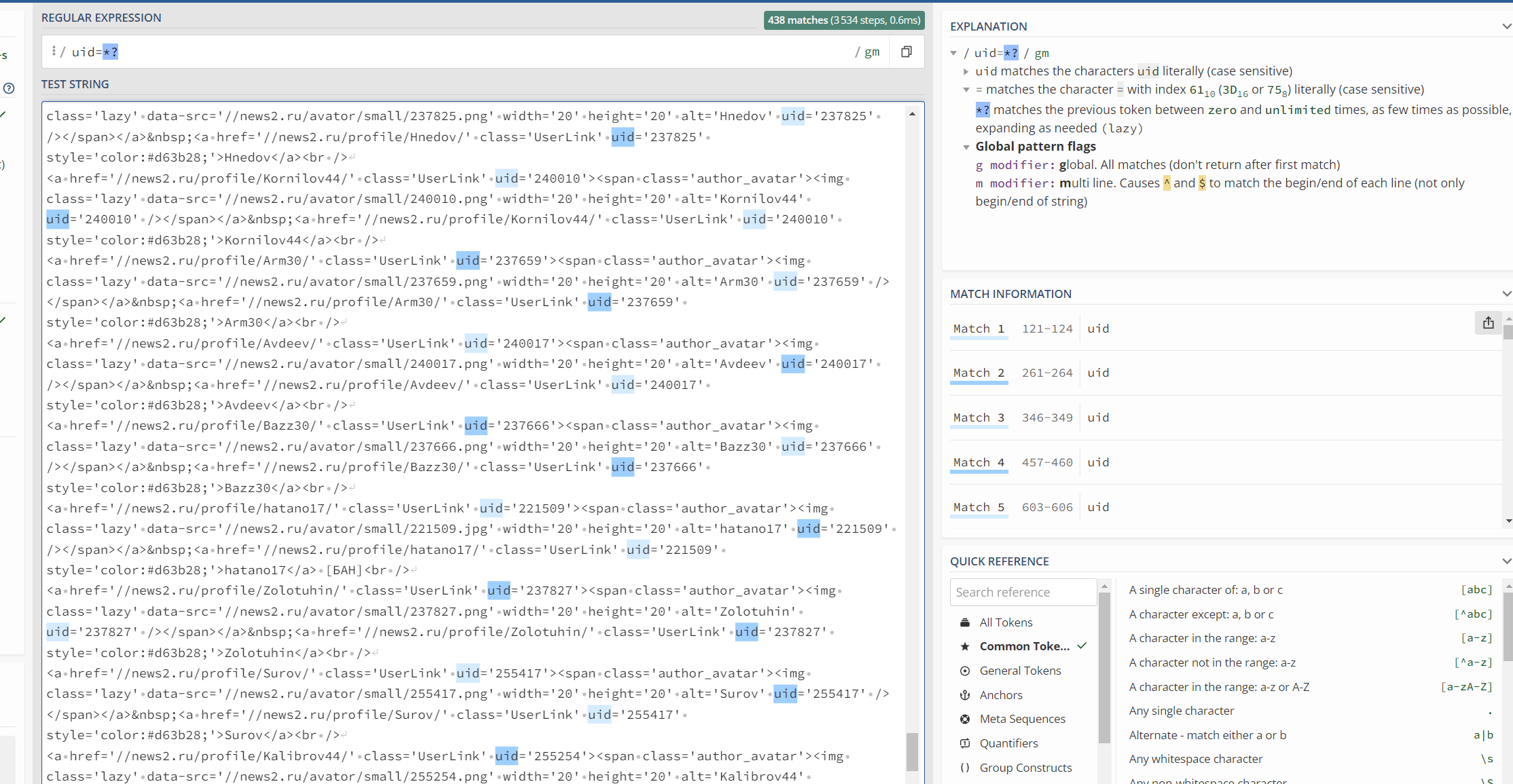Collapse the root regex explanation tree node

(953, 53)
